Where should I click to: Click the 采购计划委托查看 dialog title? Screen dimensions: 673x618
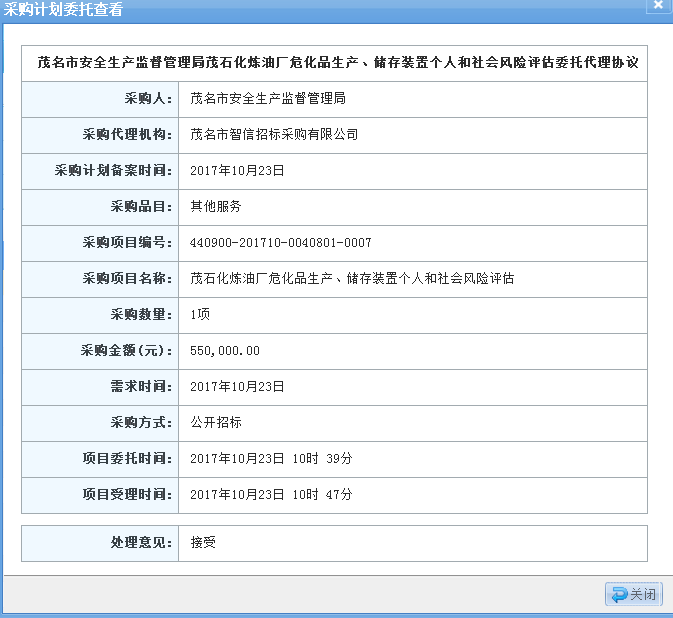point(65,11)
